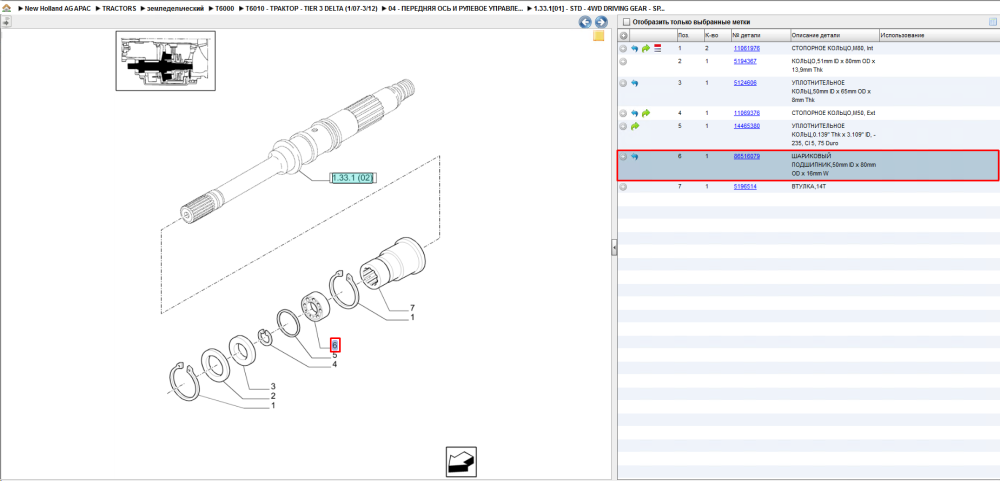Image resolution: width=1000 pixels, height=481 pixels.
Task: Expand arrow before New Holland AG APAC breadcrumb
Action: pos(20,9)
